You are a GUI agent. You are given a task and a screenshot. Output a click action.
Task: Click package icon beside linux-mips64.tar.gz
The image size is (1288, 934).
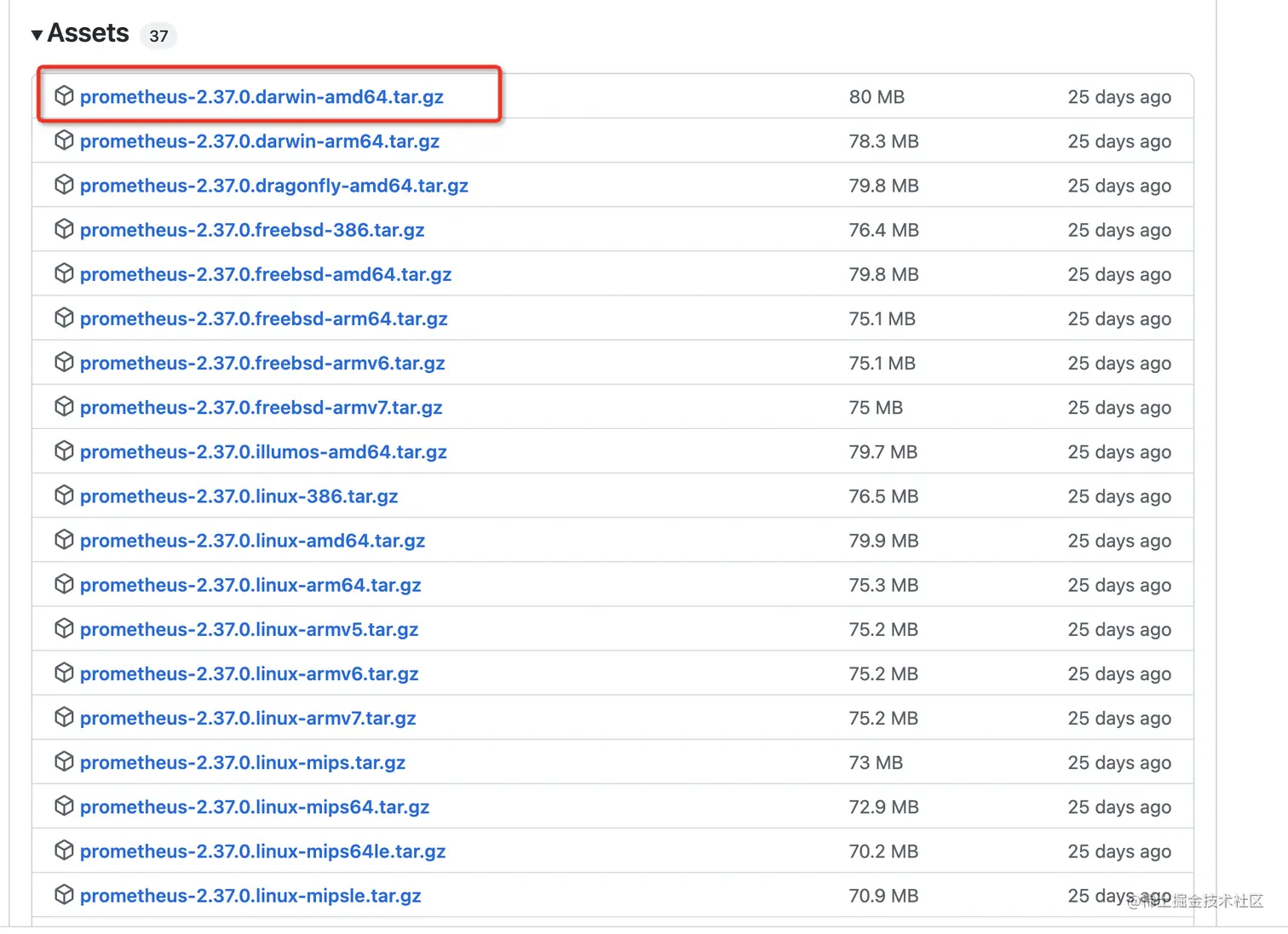coord(64,805)
